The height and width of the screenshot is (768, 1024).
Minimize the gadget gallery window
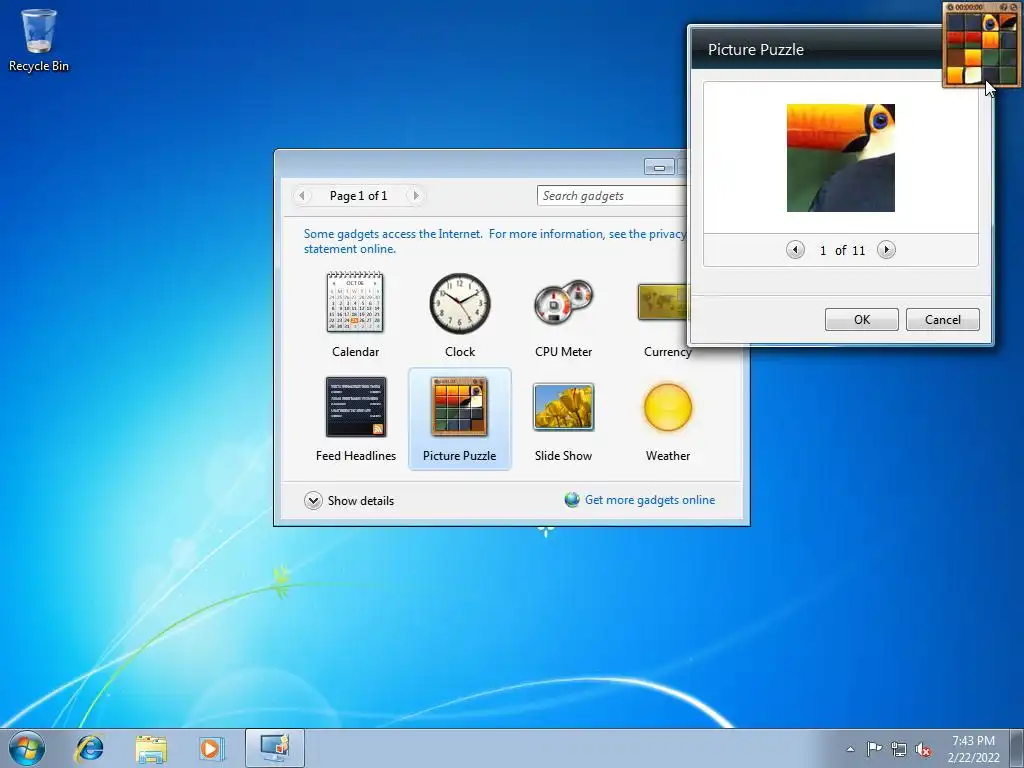coord(659,167)
